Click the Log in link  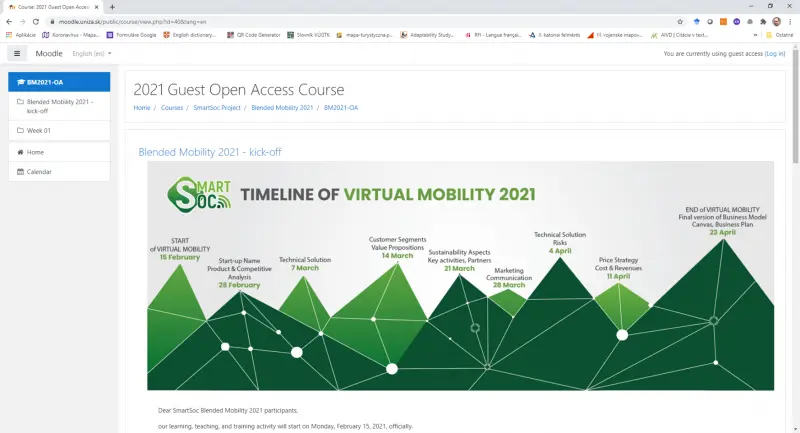coord(774,53)
